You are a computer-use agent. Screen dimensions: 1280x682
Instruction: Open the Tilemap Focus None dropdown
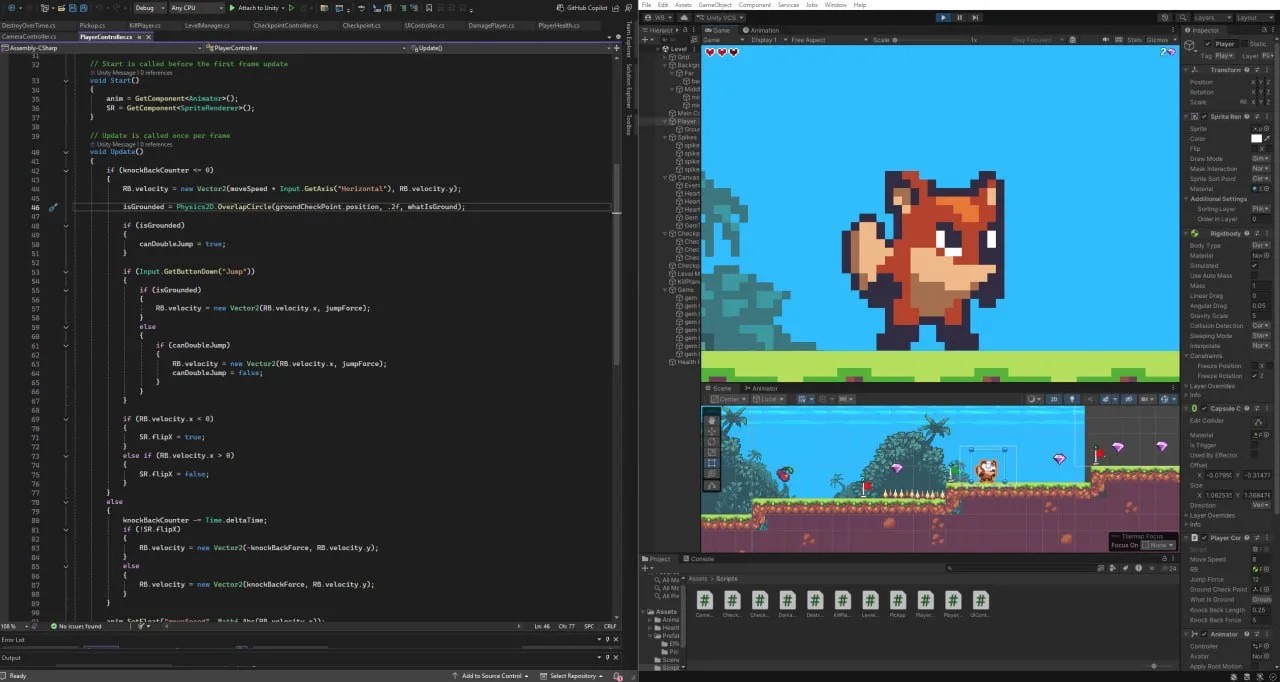[1157, 545]
